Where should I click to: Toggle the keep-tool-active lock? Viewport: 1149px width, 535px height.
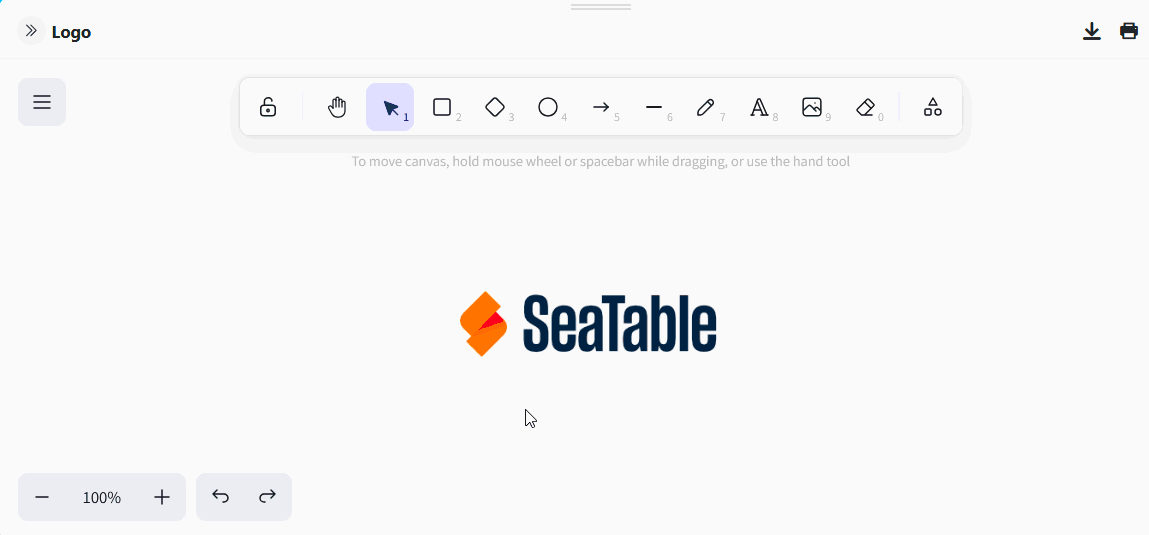(268, 107)
